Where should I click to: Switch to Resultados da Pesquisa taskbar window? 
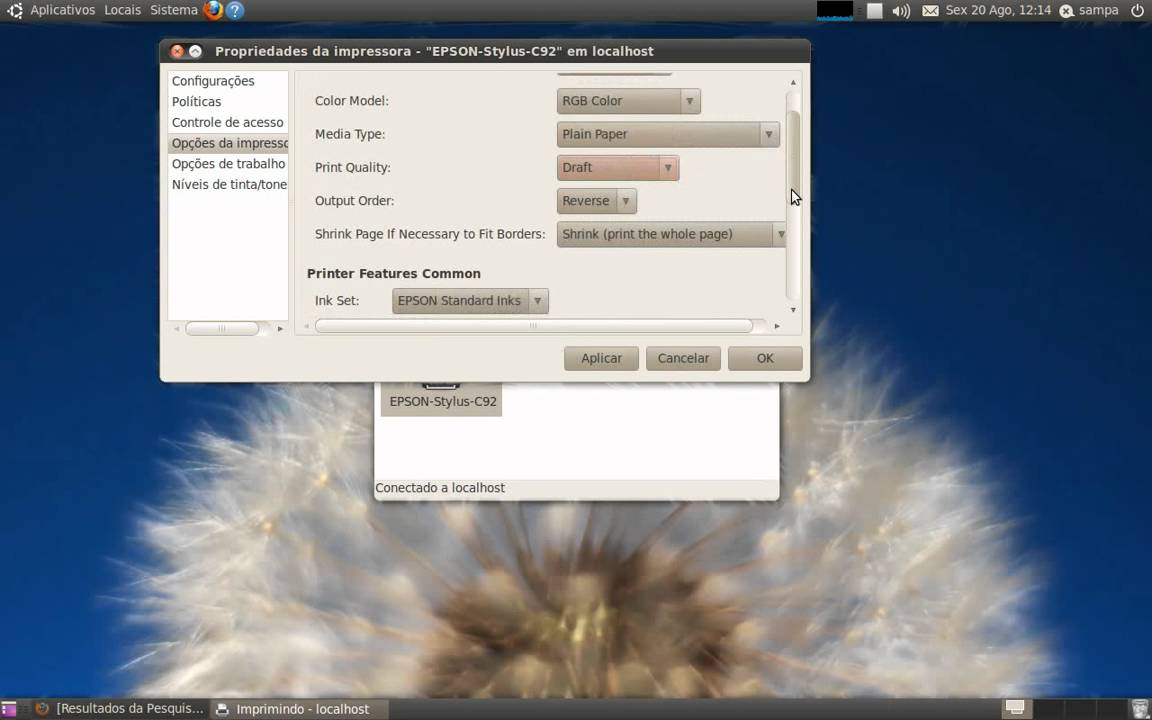coord(120,709)
